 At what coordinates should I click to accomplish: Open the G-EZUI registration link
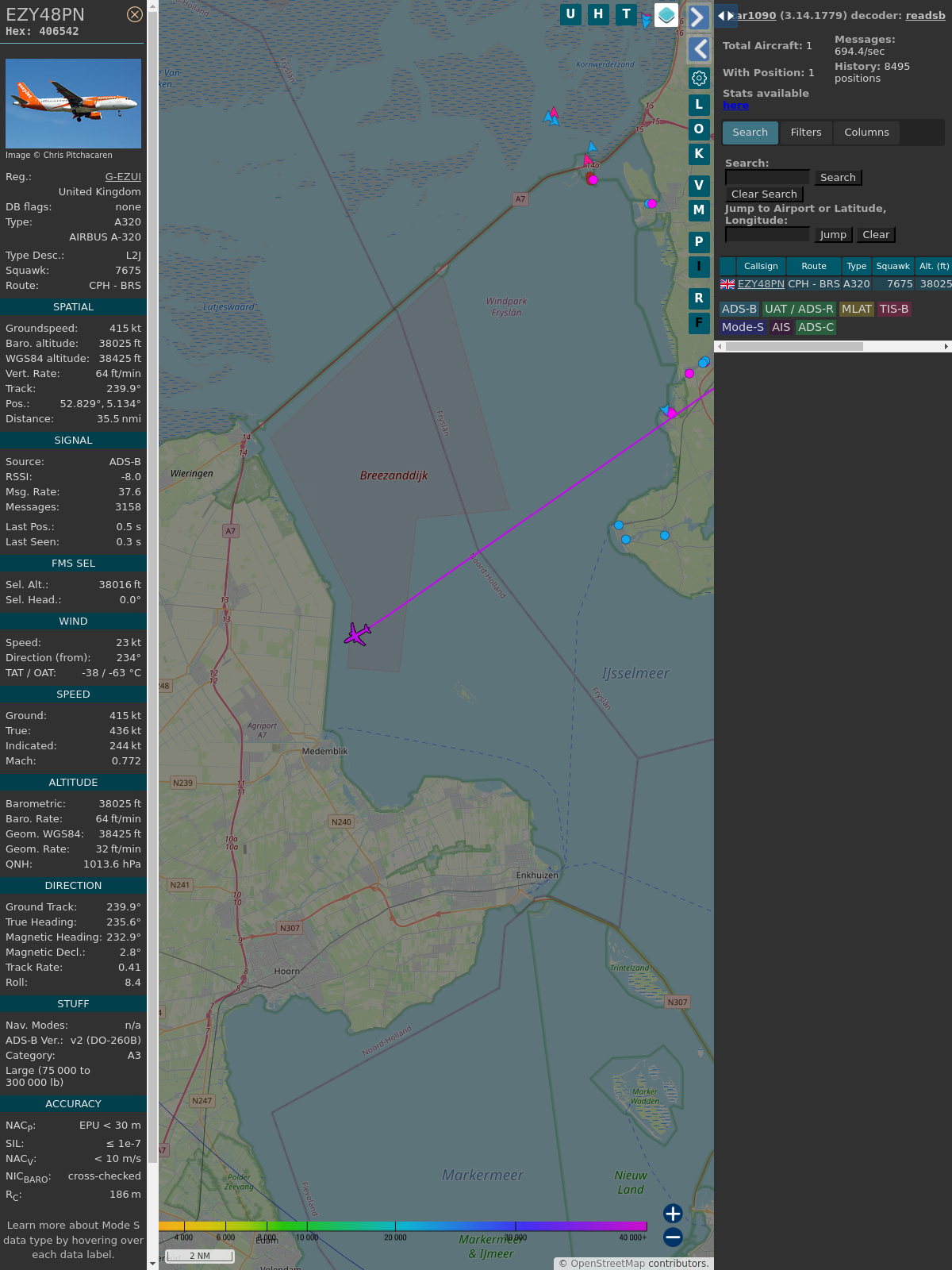coord(123,177)
